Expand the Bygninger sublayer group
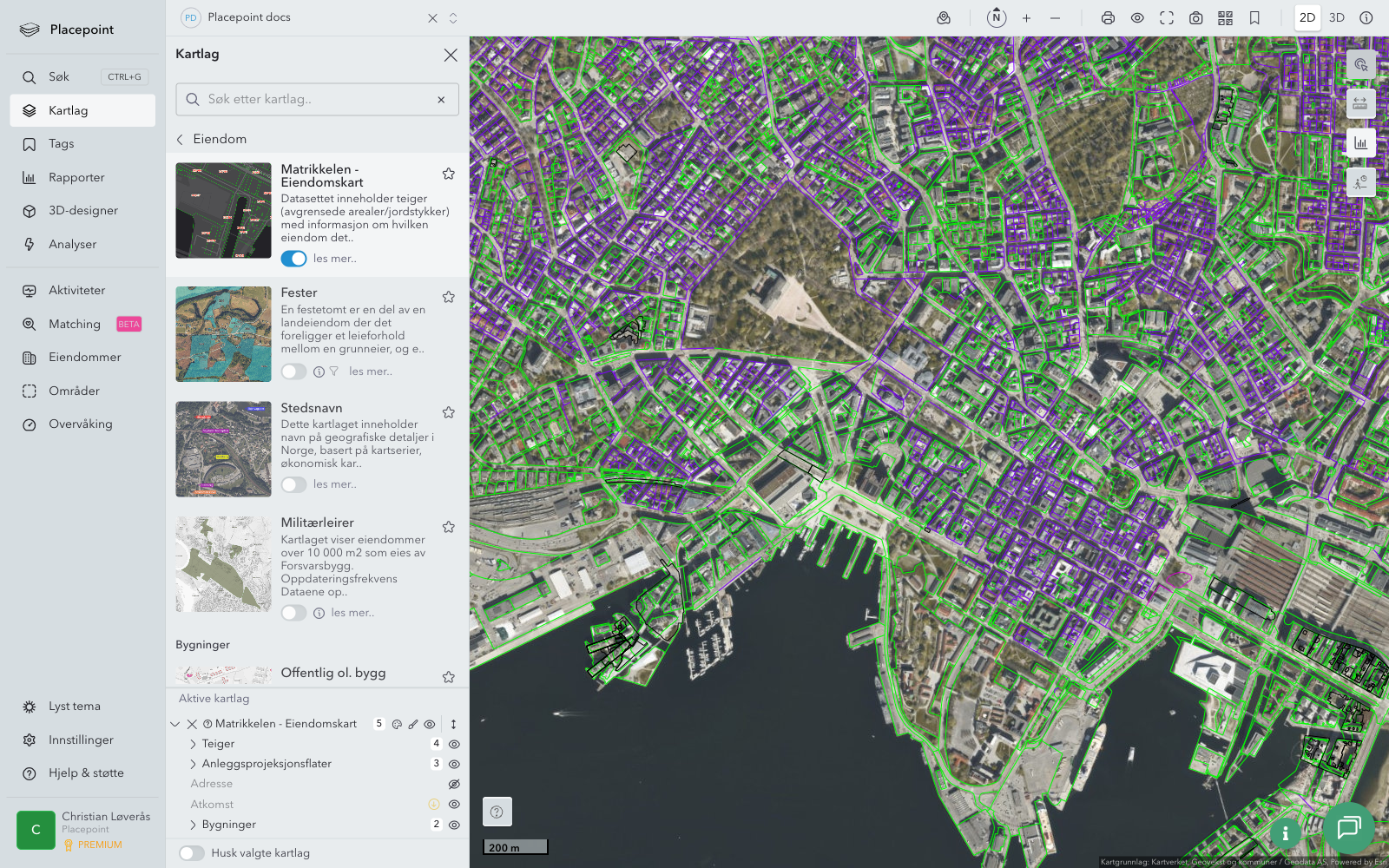1389x868 pixels. [193, 825]
